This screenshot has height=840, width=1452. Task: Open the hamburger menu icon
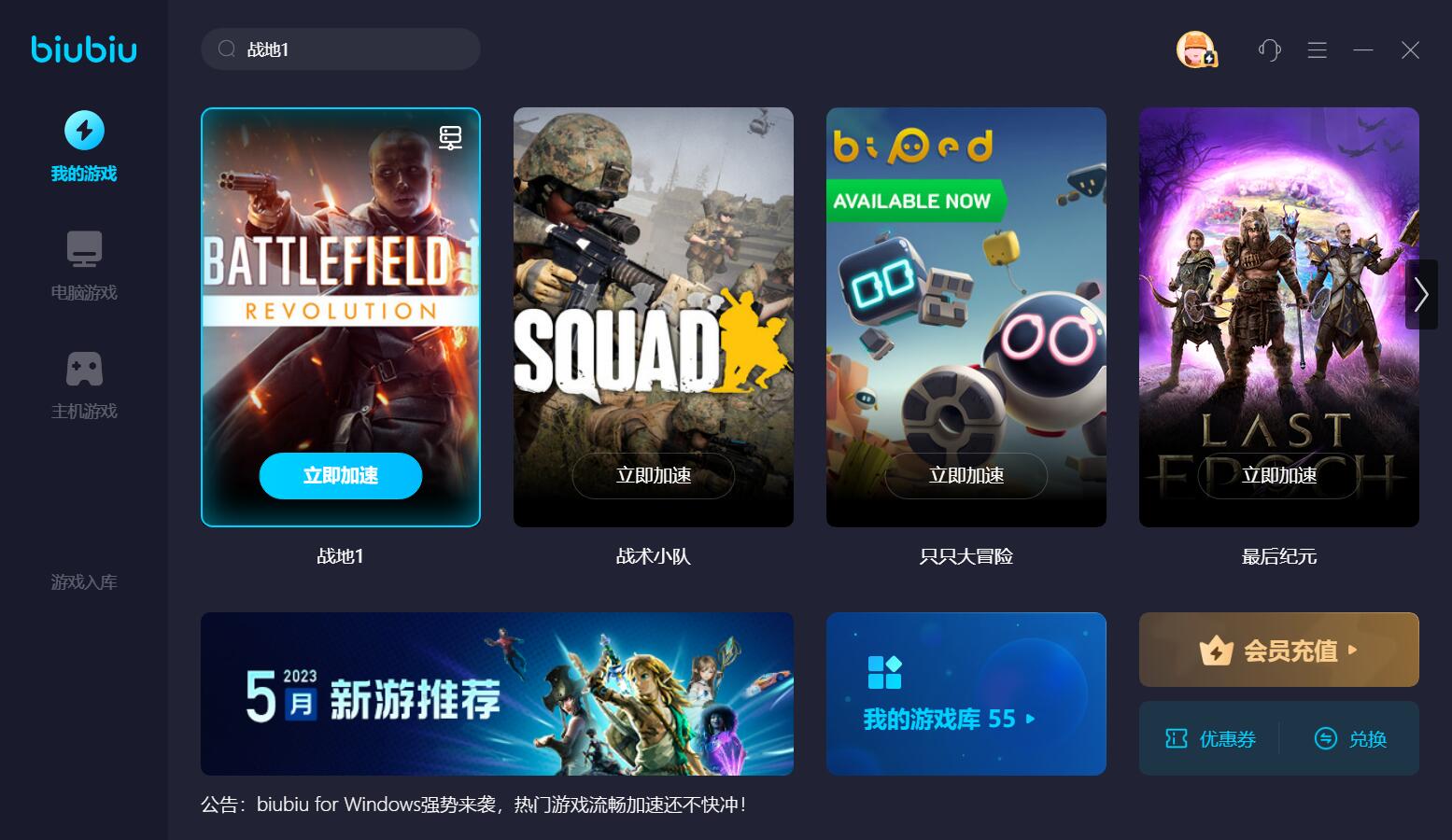1317,49
